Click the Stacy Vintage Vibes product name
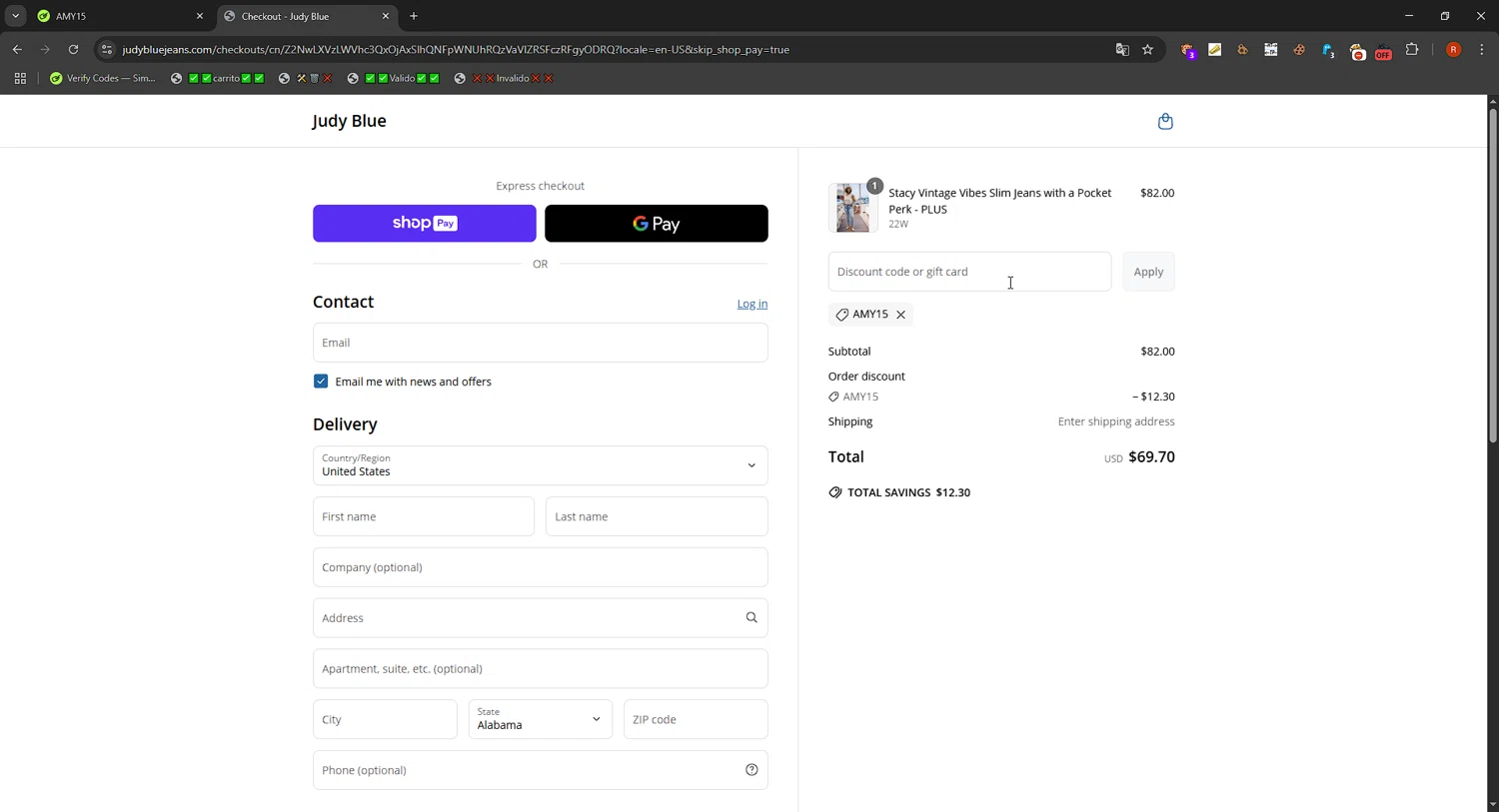This screenshot has width=1499, height=812. pyautogui.click(x=1000, y=201)
